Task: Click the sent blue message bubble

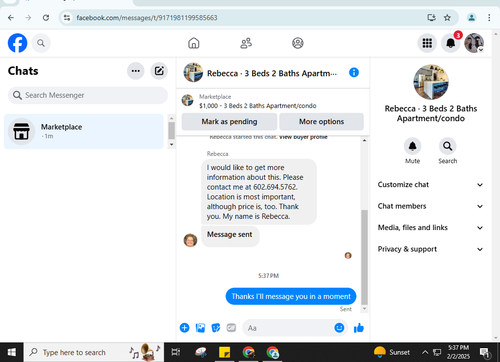Action: coord(291,296)
